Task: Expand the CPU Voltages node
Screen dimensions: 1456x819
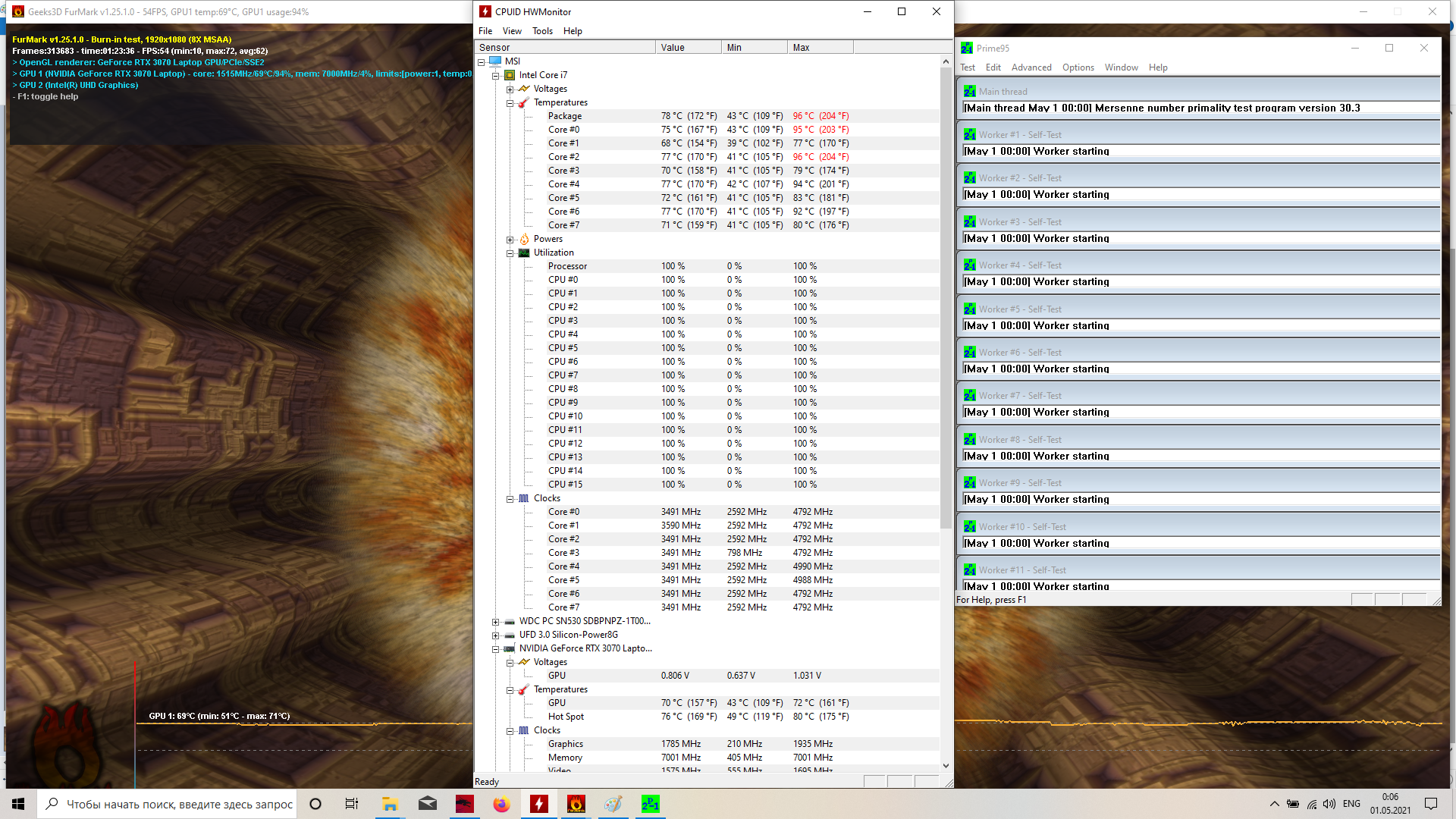Action: tap(510, 89)
